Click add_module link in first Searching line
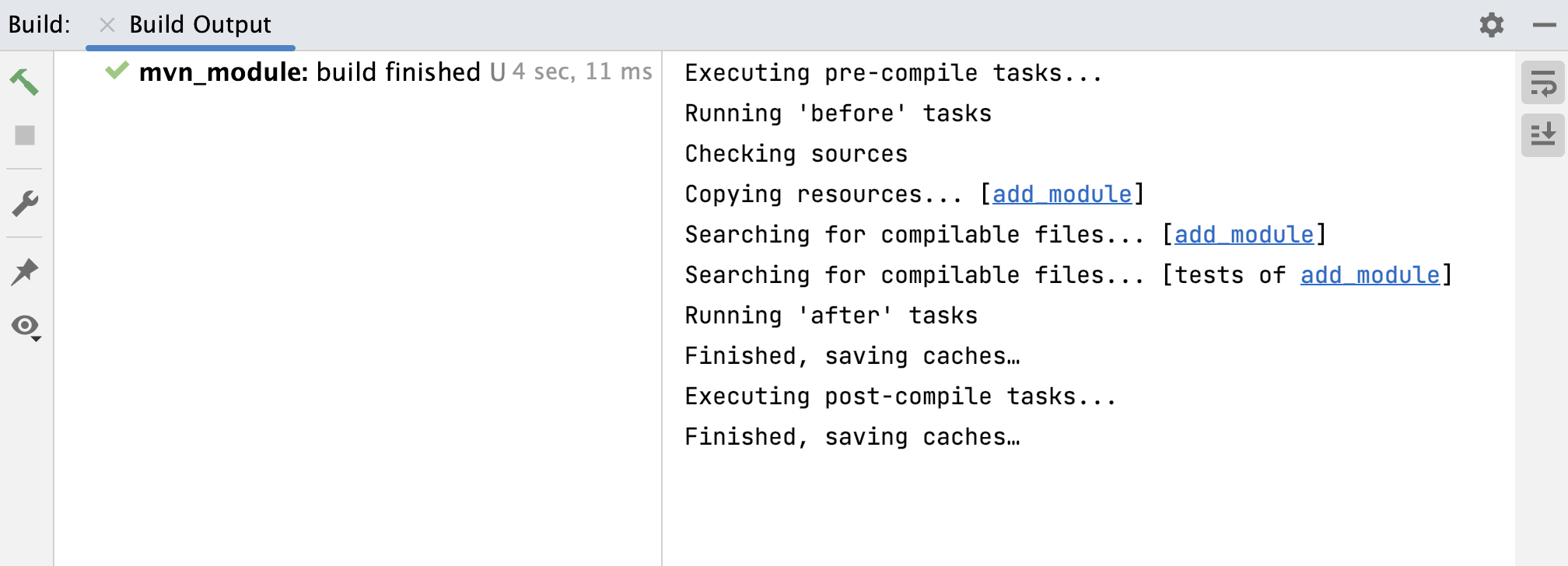The width and height of the screenshot is (1568, 566). pyautogui.click(x=1244, y=235)
